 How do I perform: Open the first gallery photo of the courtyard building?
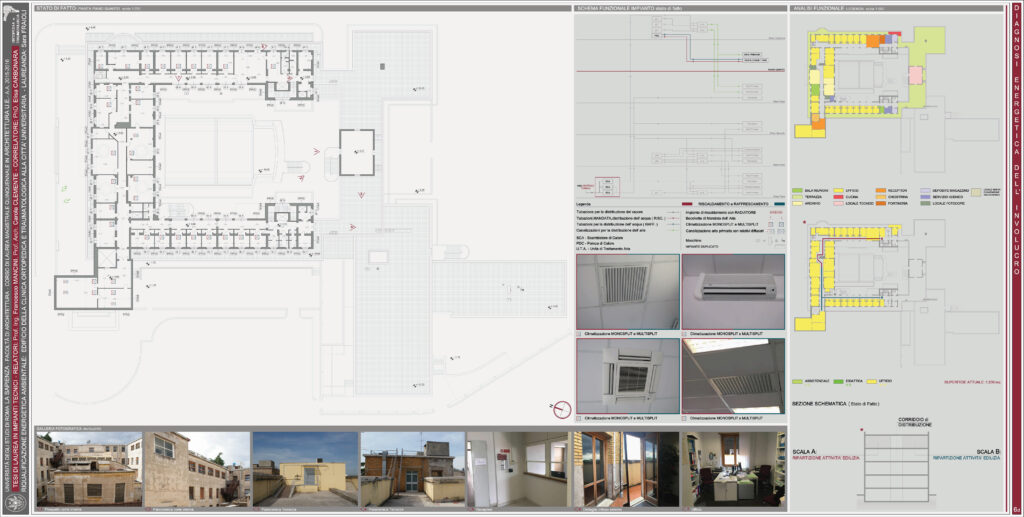point(89,469)
